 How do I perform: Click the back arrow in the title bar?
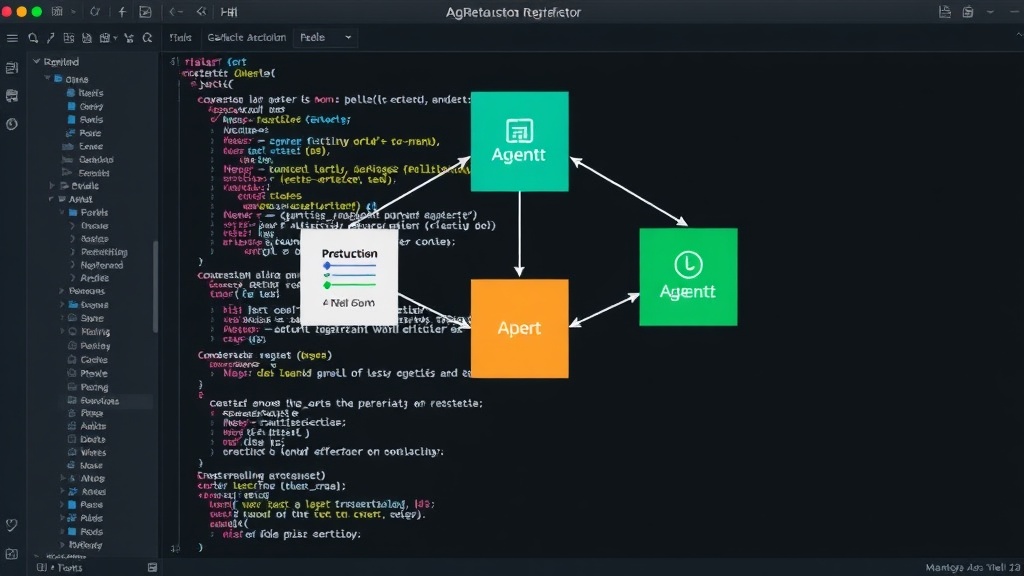[174, 12]
